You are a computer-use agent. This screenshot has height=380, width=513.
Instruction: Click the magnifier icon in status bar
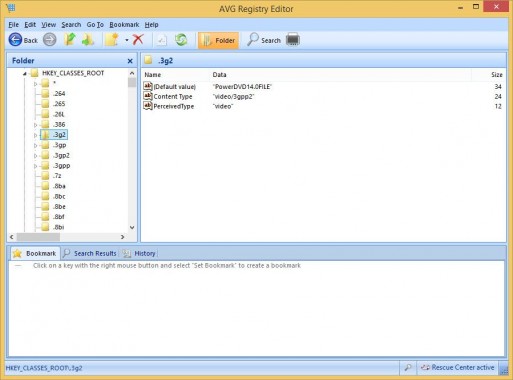click(408, 367)
